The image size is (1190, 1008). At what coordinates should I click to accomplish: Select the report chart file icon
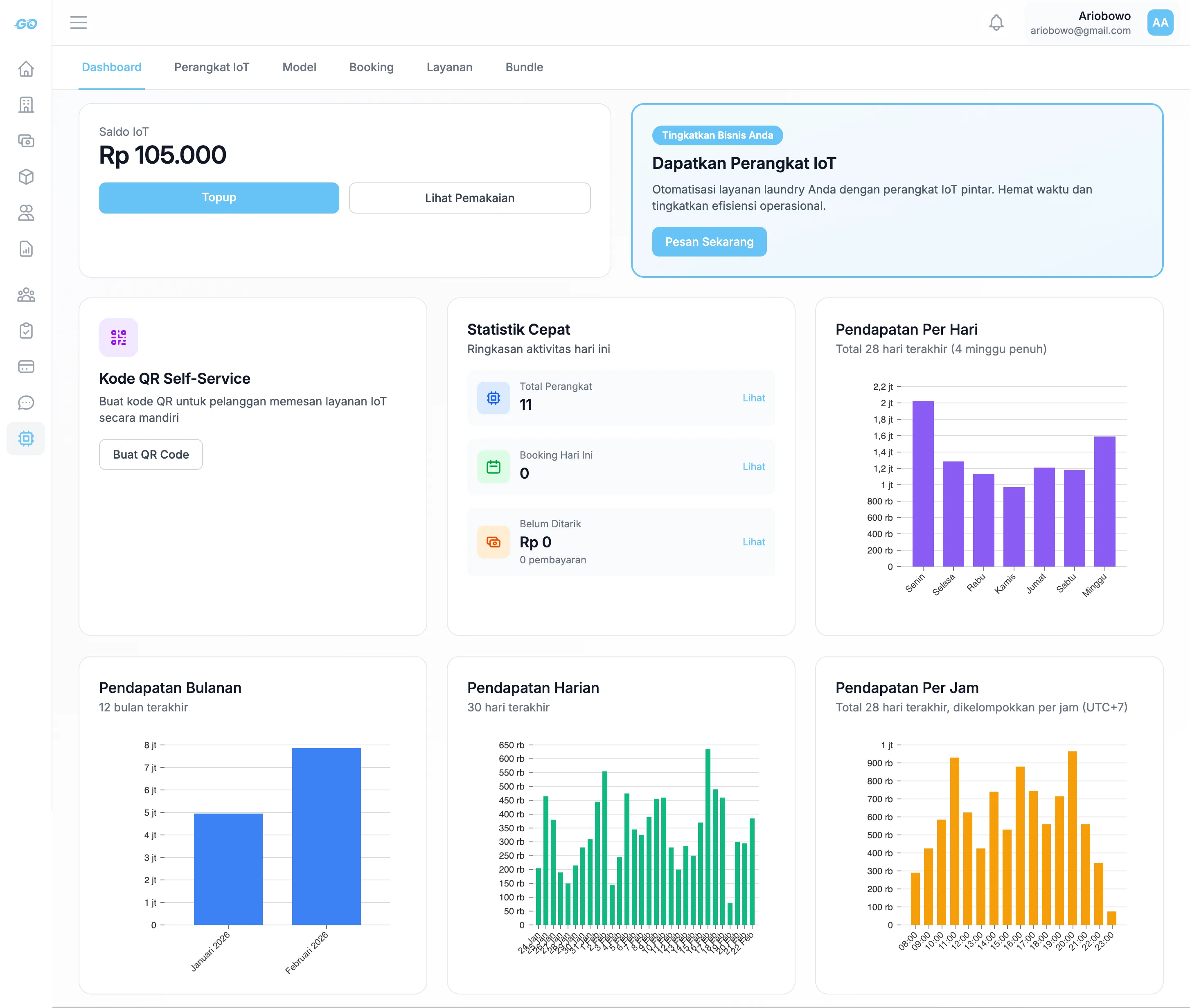(26, 249)
